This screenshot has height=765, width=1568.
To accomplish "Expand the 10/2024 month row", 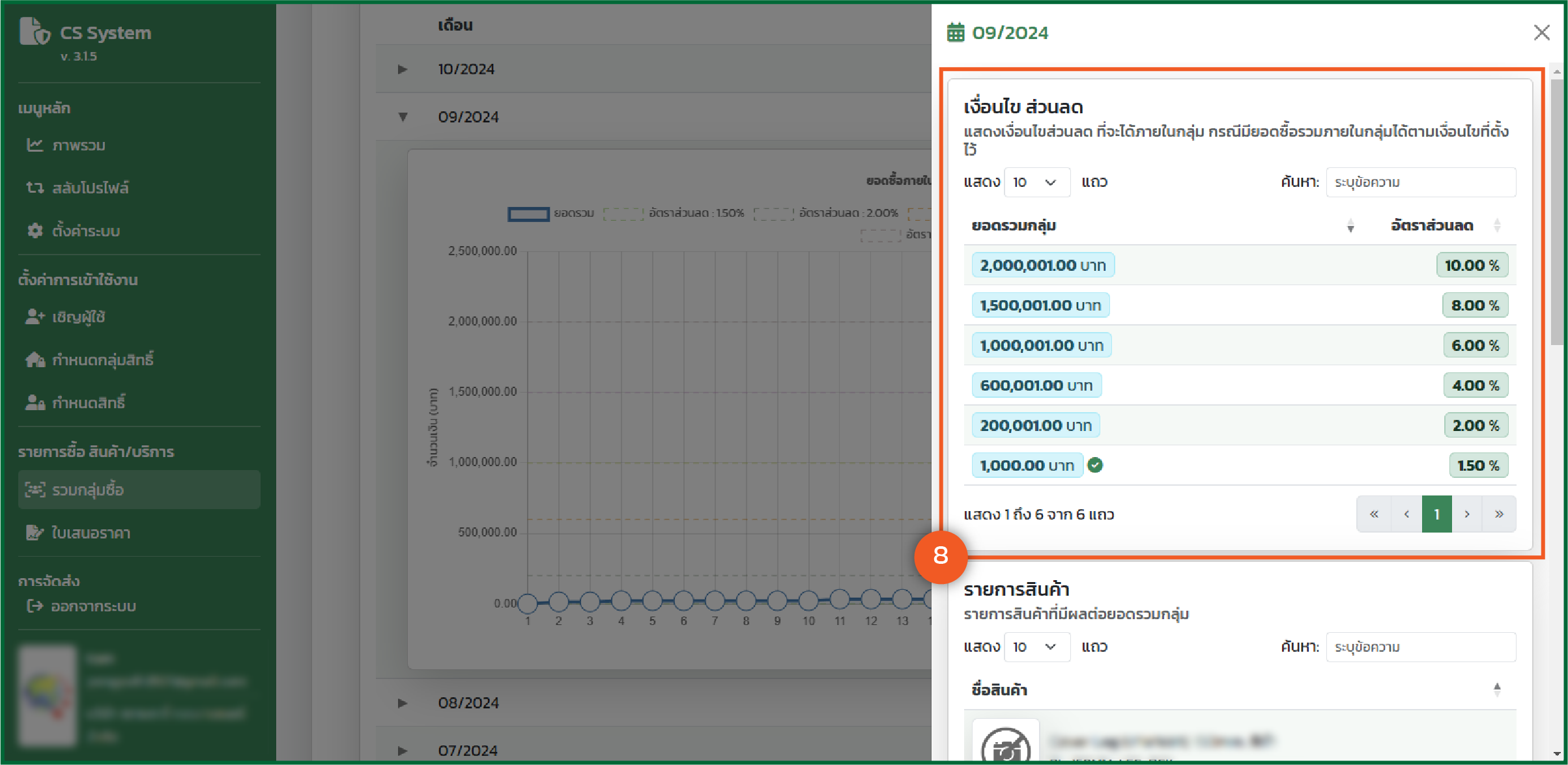I will coord(403,69).
